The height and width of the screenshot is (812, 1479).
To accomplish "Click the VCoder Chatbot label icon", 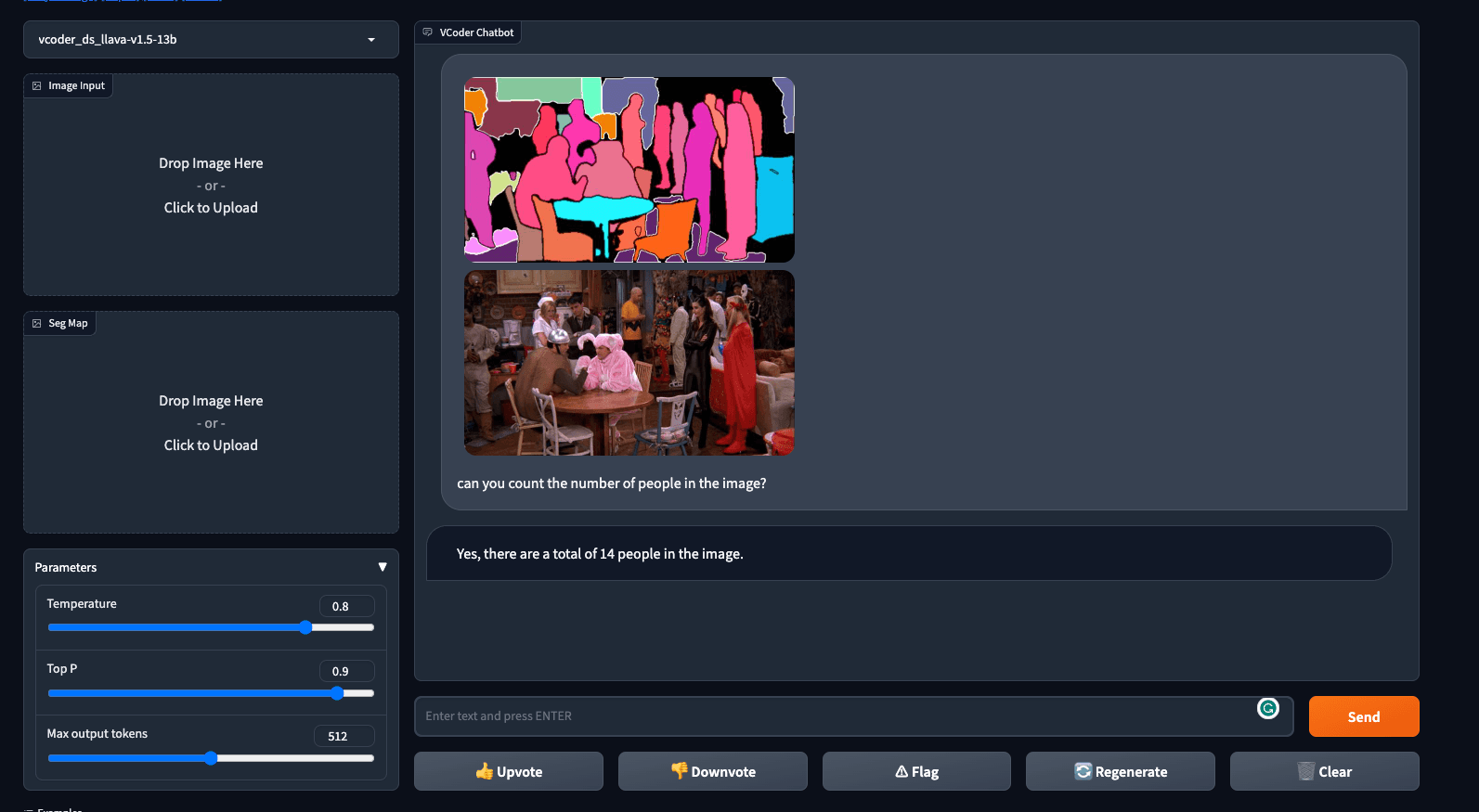I will click(x=427, y=32).
